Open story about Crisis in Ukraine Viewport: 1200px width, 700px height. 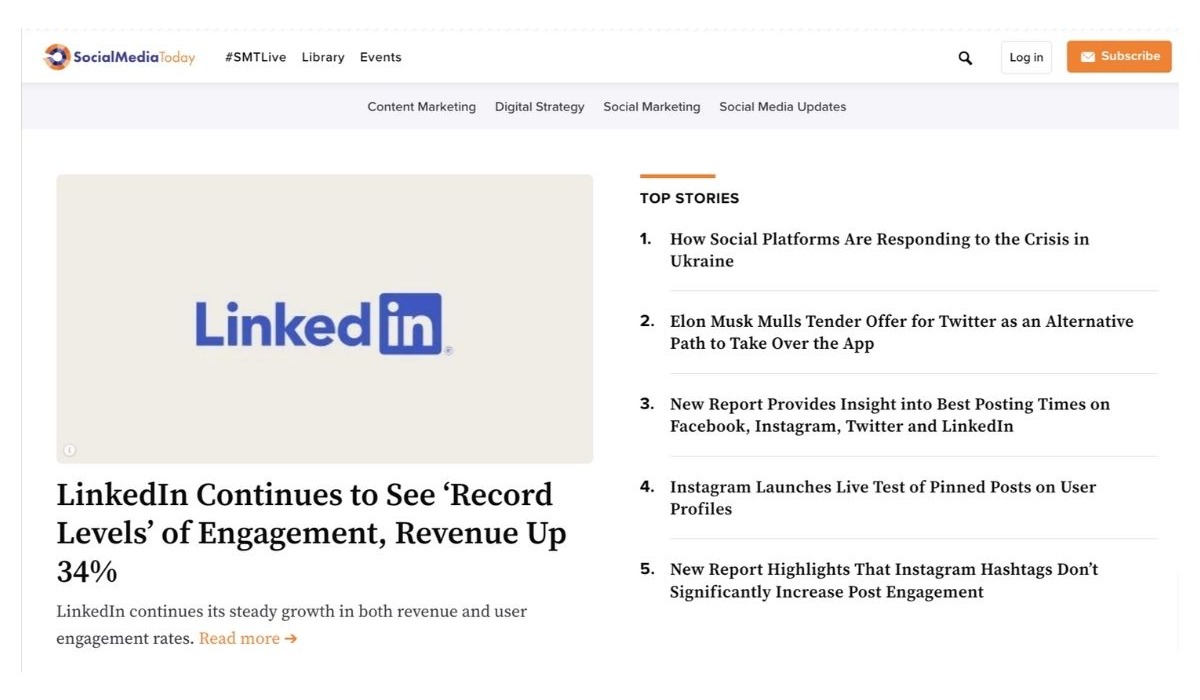click(880, 250)
